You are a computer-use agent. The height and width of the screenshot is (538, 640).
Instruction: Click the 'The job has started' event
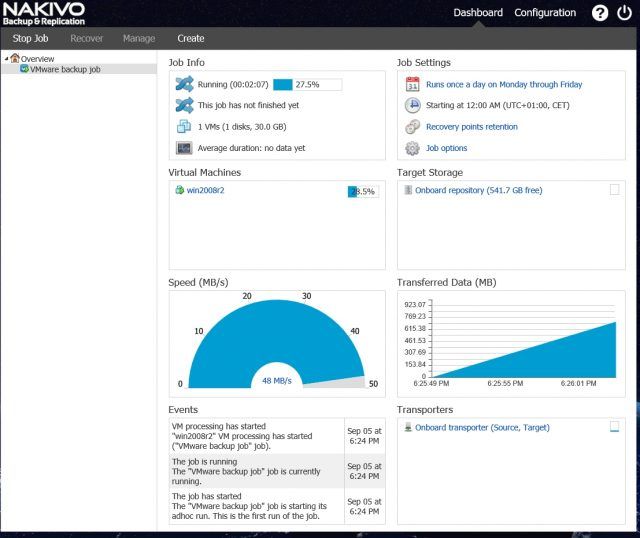tap(277, 506)
